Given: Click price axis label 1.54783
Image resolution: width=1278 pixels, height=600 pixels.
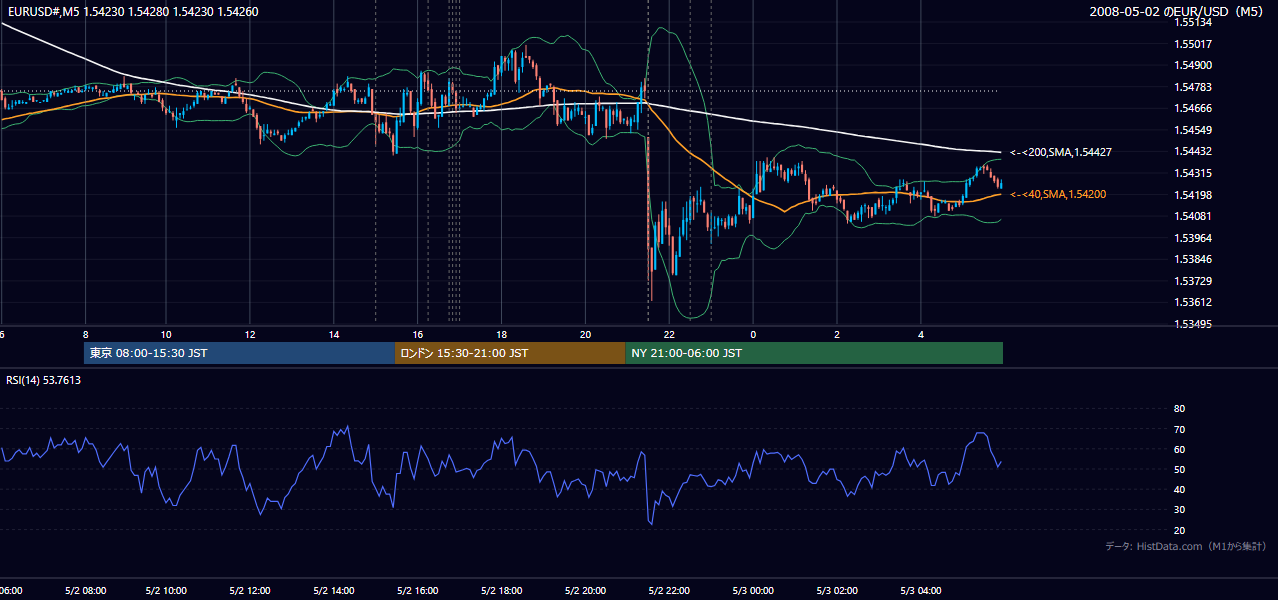Looking at the screenshot, I should (x=1194, y=87).
